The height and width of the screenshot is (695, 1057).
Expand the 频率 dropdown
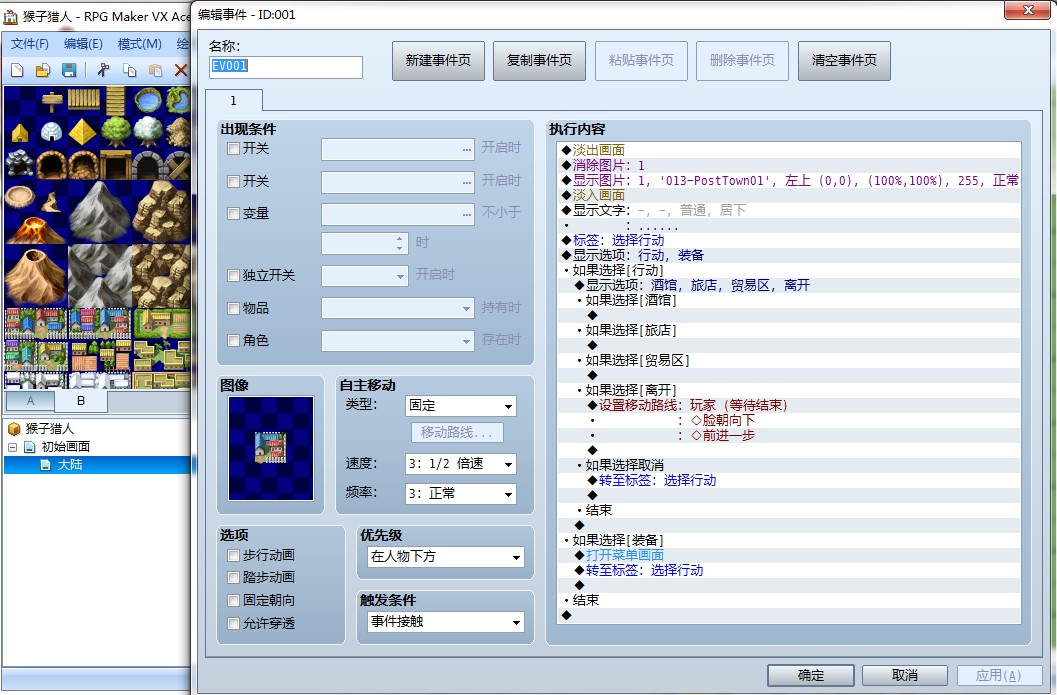(461, 493)
